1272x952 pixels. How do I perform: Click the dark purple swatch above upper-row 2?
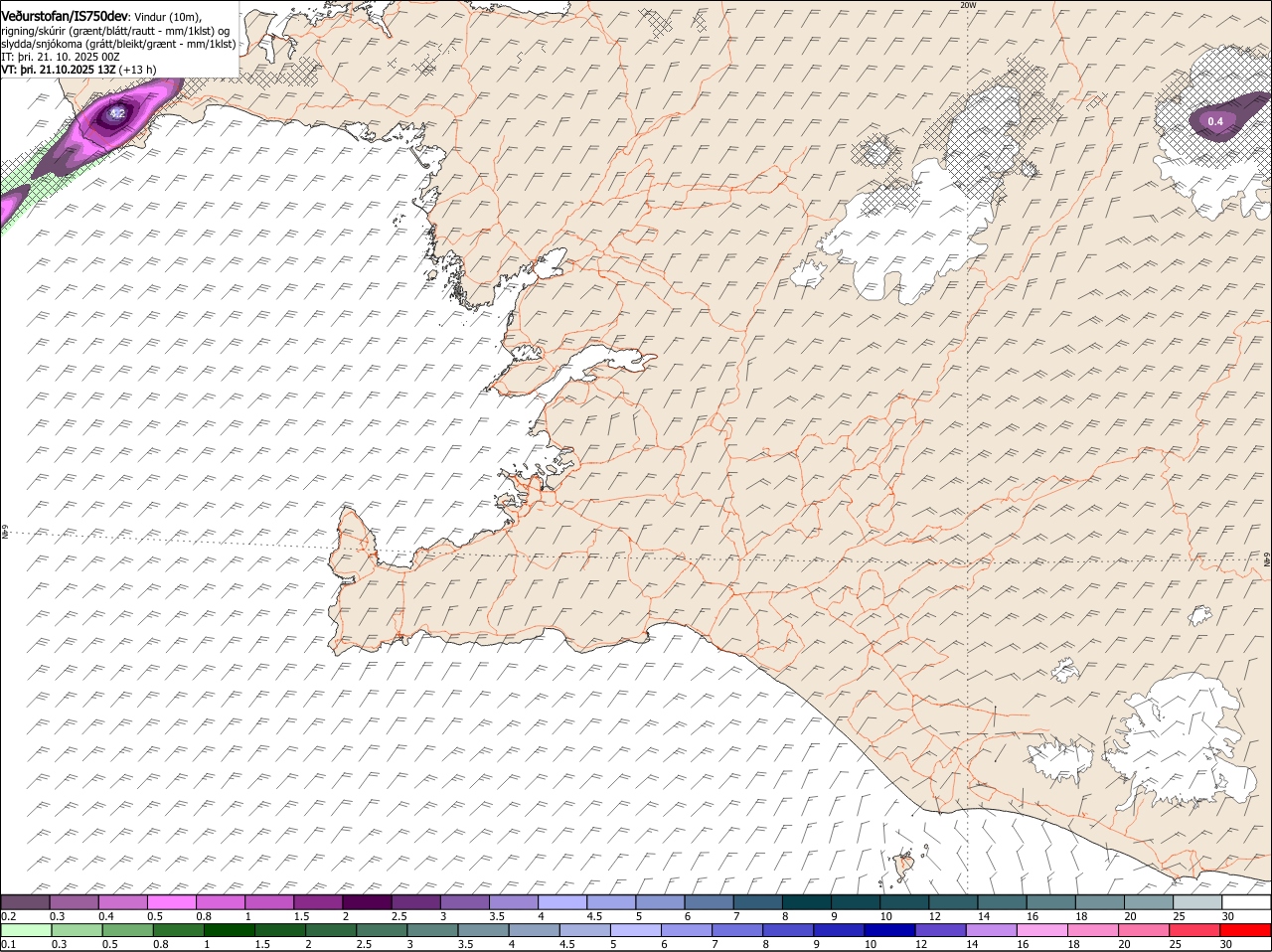click(x=367, y=902)
